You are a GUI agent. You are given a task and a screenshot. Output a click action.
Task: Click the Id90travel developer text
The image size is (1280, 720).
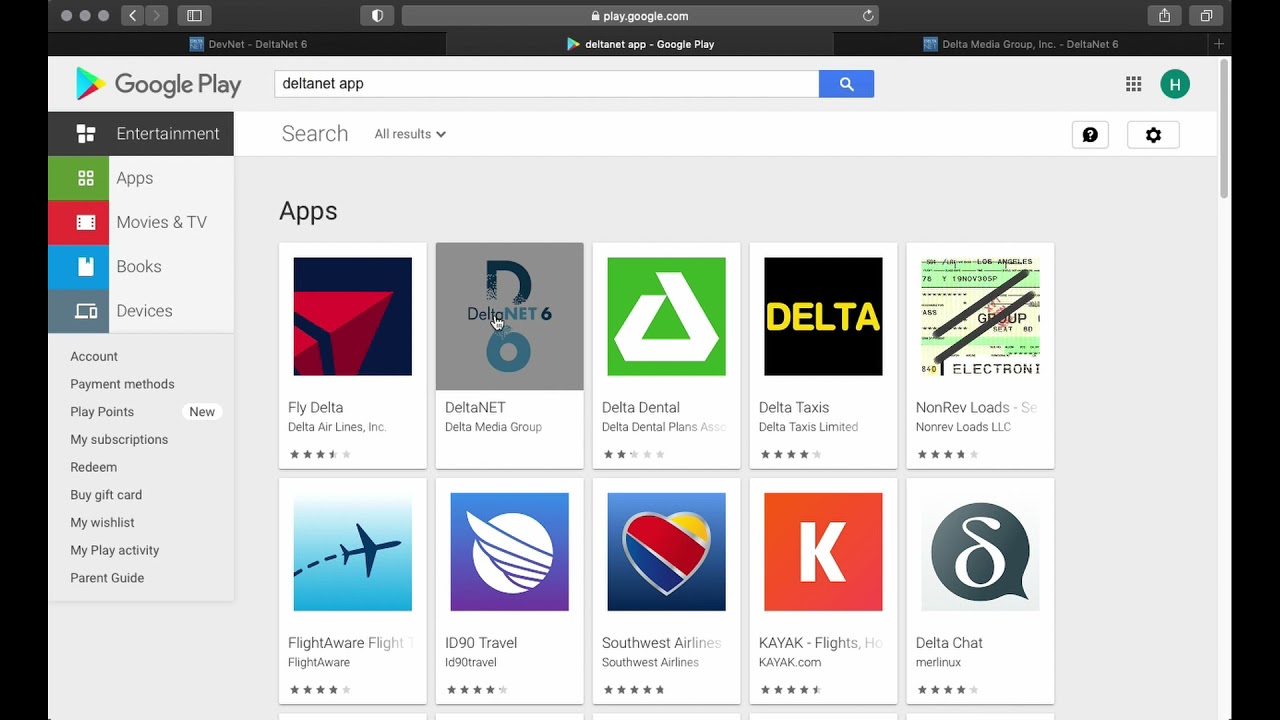pyautogui.click(x=471, y=662)
